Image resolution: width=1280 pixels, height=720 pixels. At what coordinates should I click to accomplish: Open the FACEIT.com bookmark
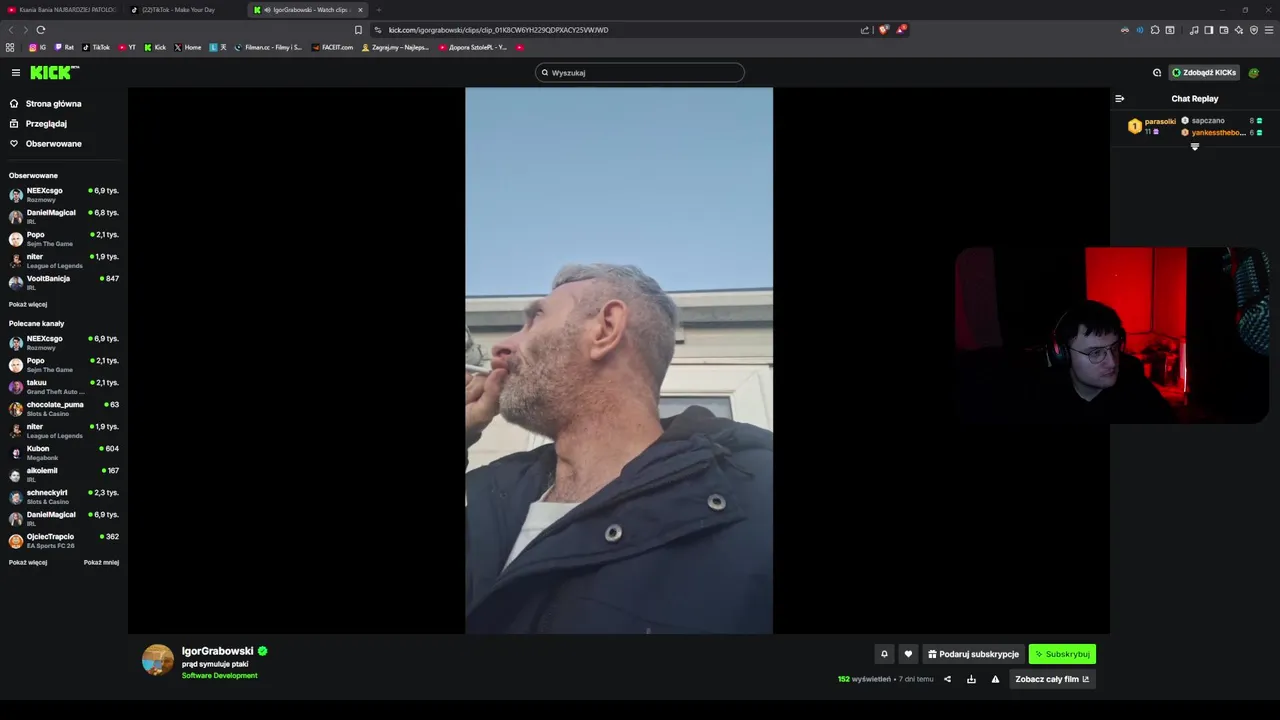click(x=333, y=47)
